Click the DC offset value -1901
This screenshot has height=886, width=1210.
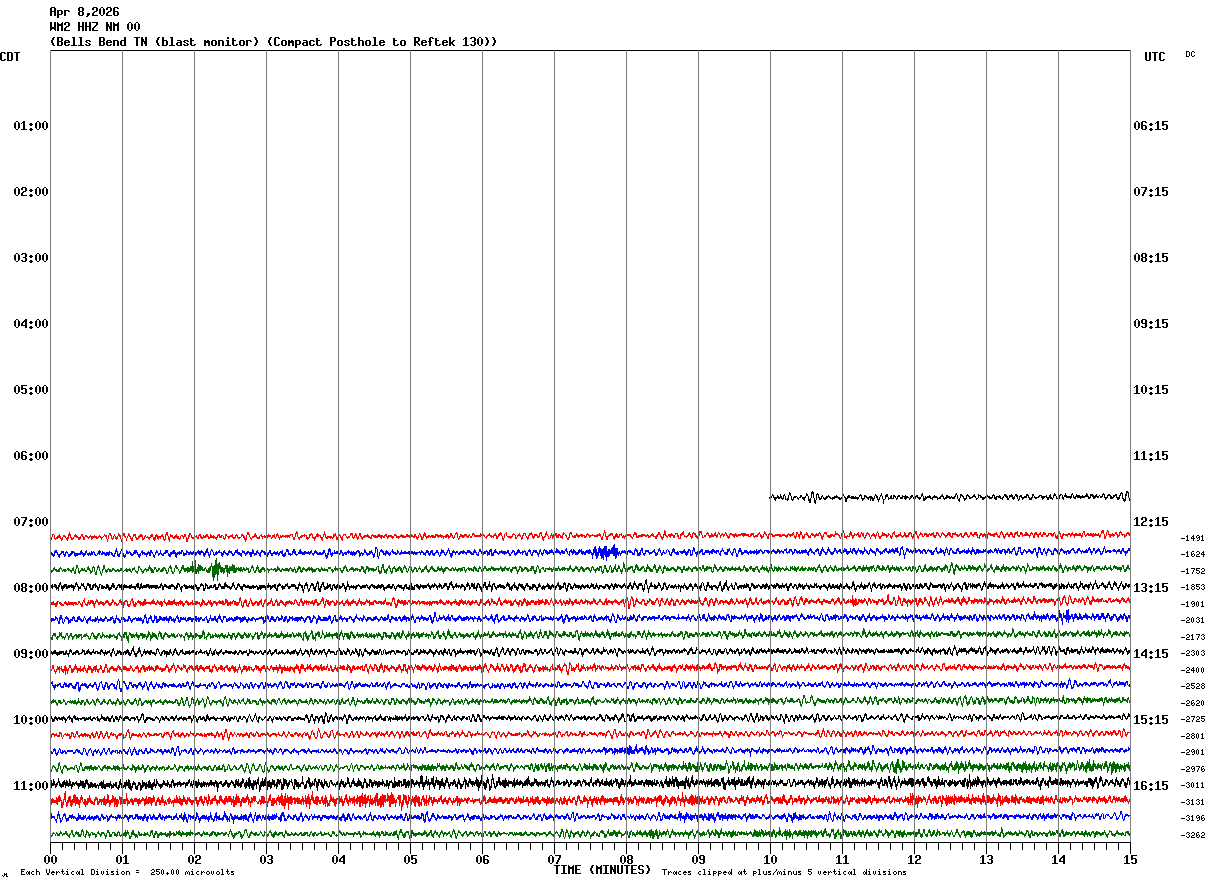(1193, 604)
